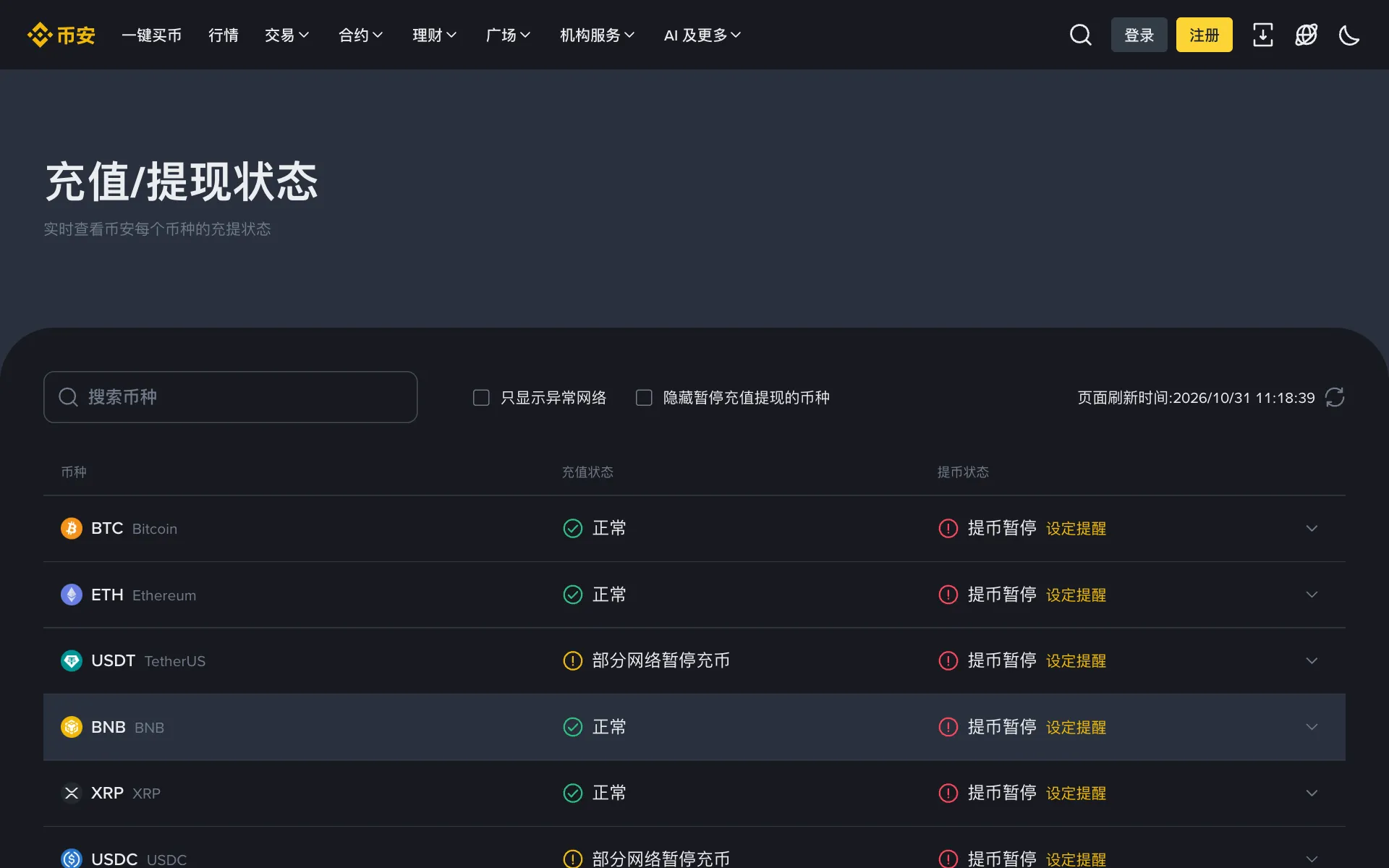The image size is (1389, 868).
Task: Click 设定提醒 link for BTC
Action: (1076, 529)
